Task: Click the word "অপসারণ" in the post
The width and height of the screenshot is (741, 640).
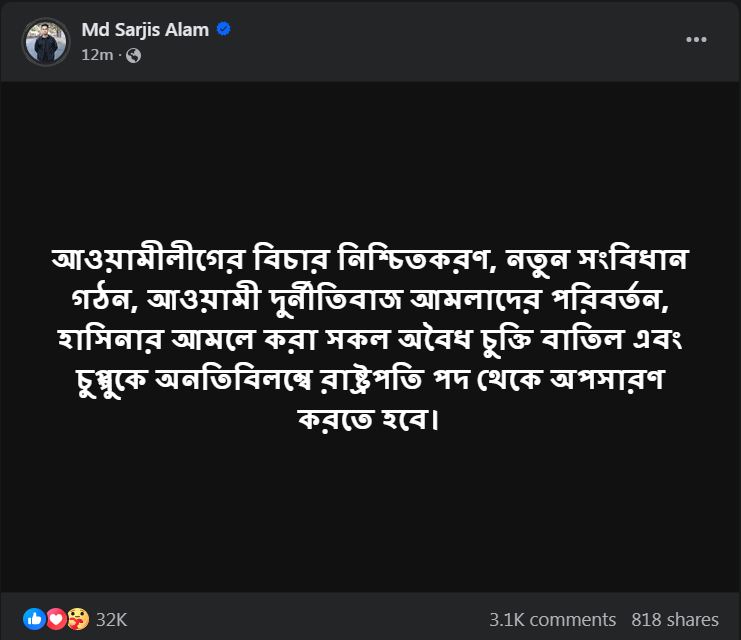Action: pos(608,380)
